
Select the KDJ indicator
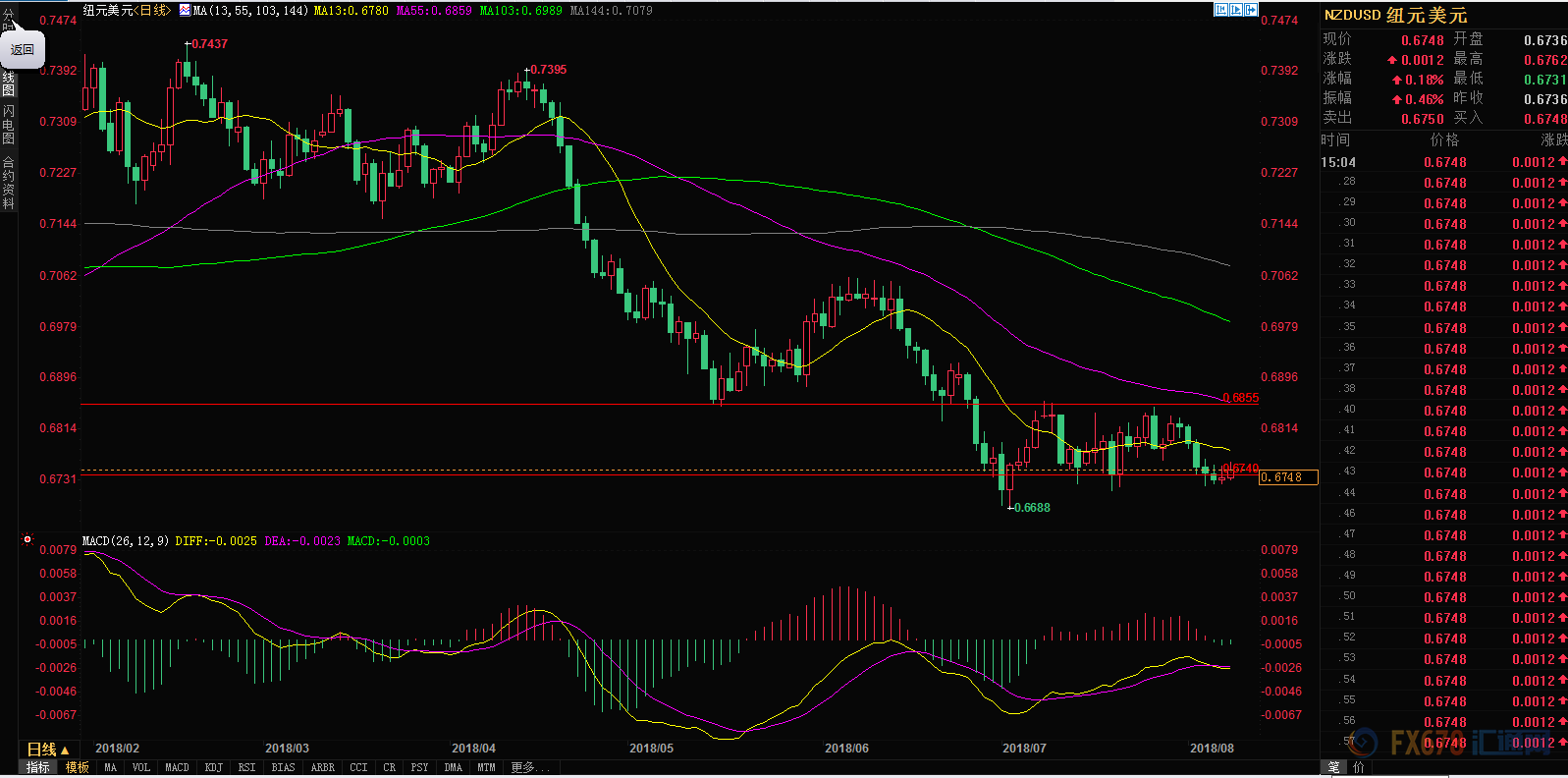213,767
